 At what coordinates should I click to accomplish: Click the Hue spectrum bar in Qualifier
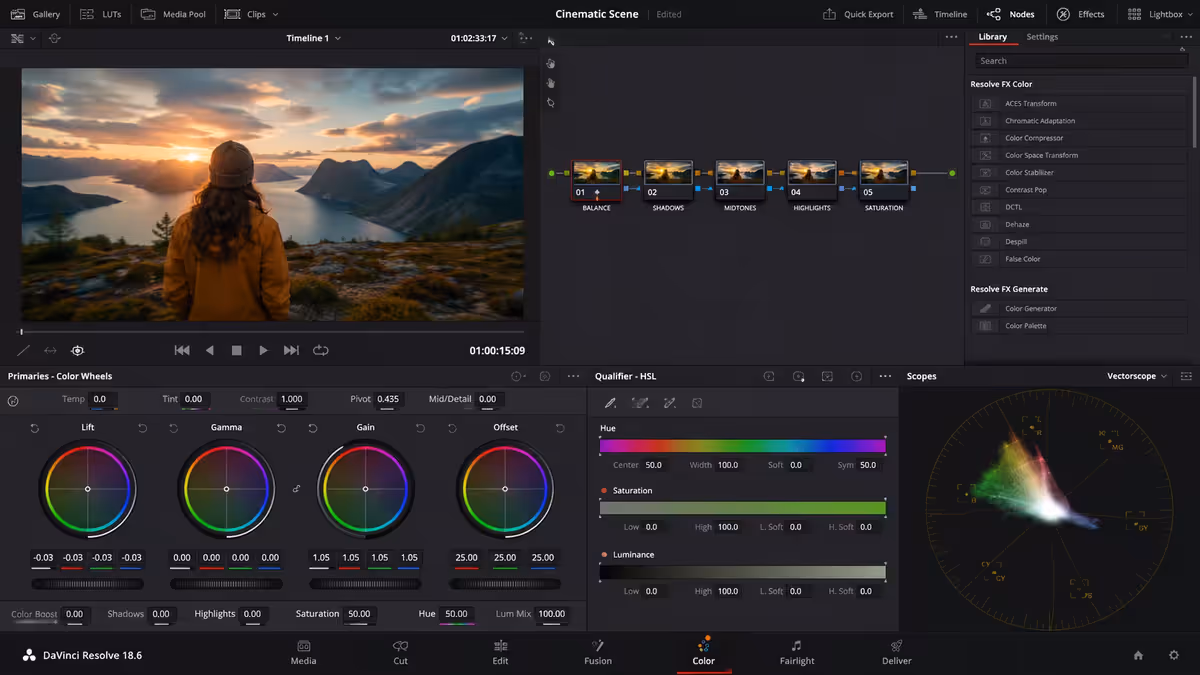coord(742,446)
